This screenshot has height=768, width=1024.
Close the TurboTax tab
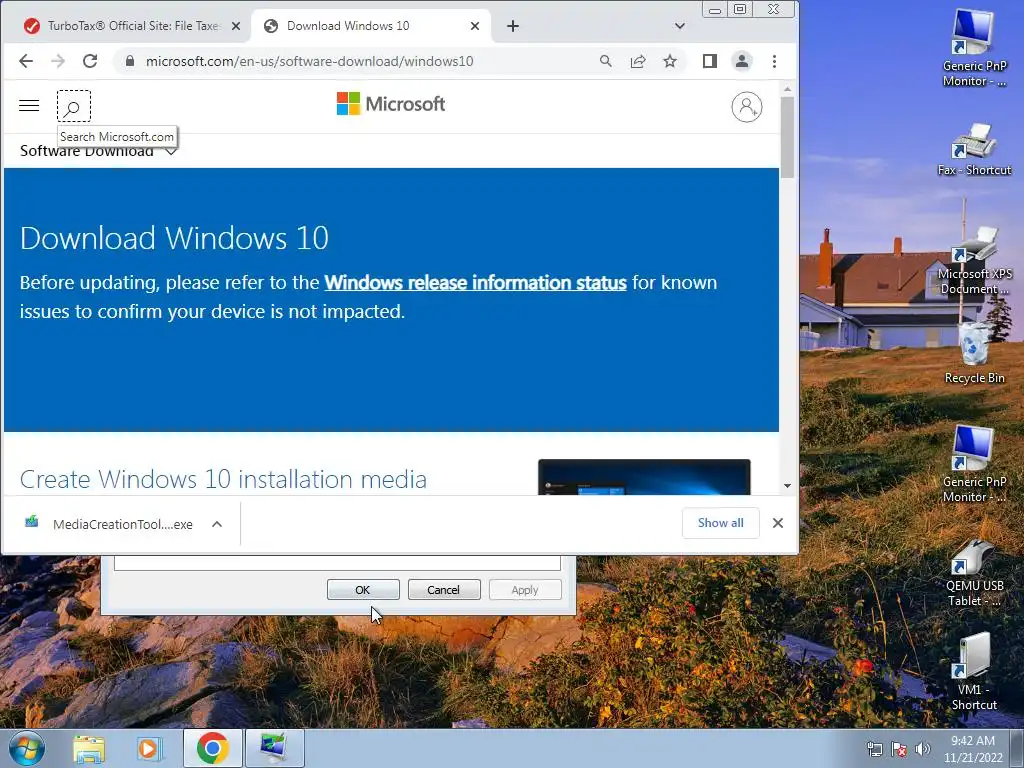tap(236, 26)
